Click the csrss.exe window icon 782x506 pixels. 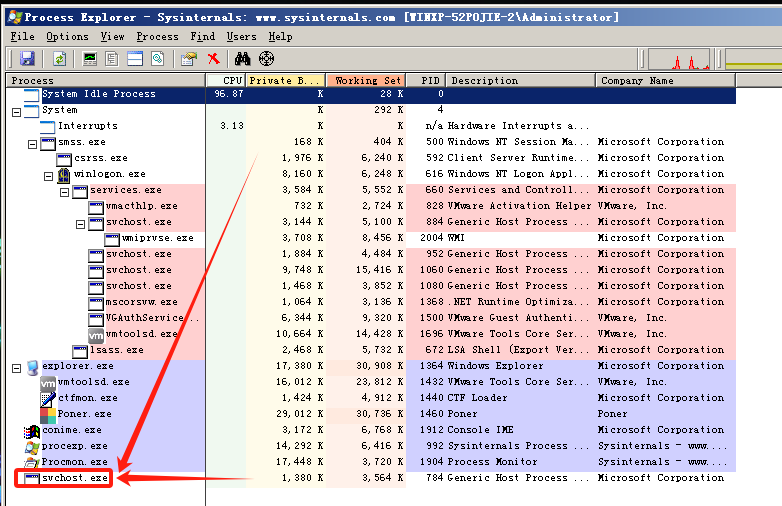point(64,160)
